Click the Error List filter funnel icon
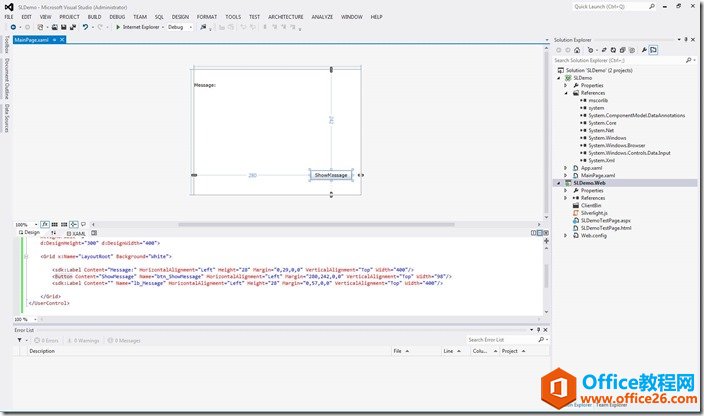The image size is (704, 416). pyautogui.click(x=19, y=341)
